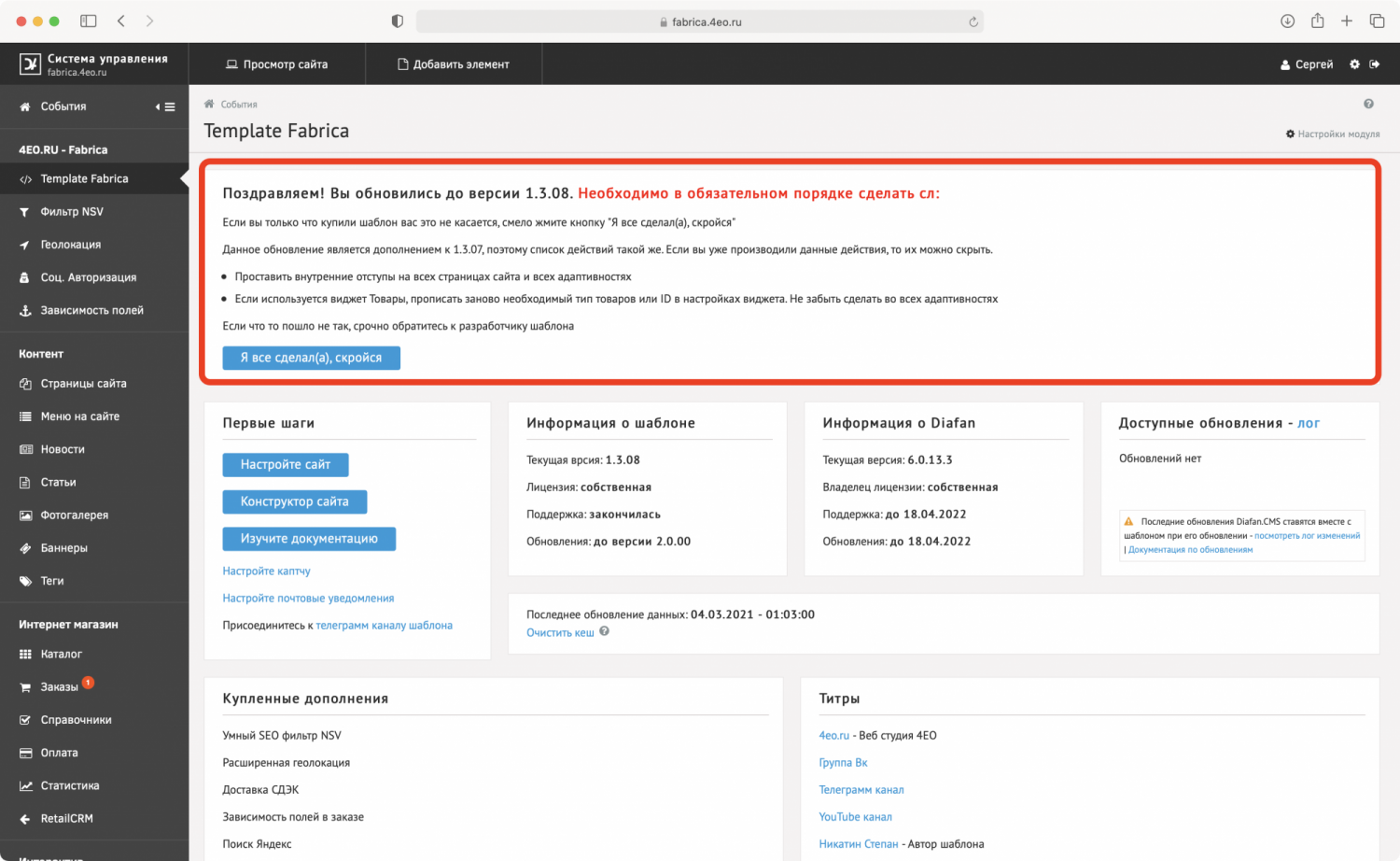
Task: Click the help question mark icon
Action: click(1368, 104)
